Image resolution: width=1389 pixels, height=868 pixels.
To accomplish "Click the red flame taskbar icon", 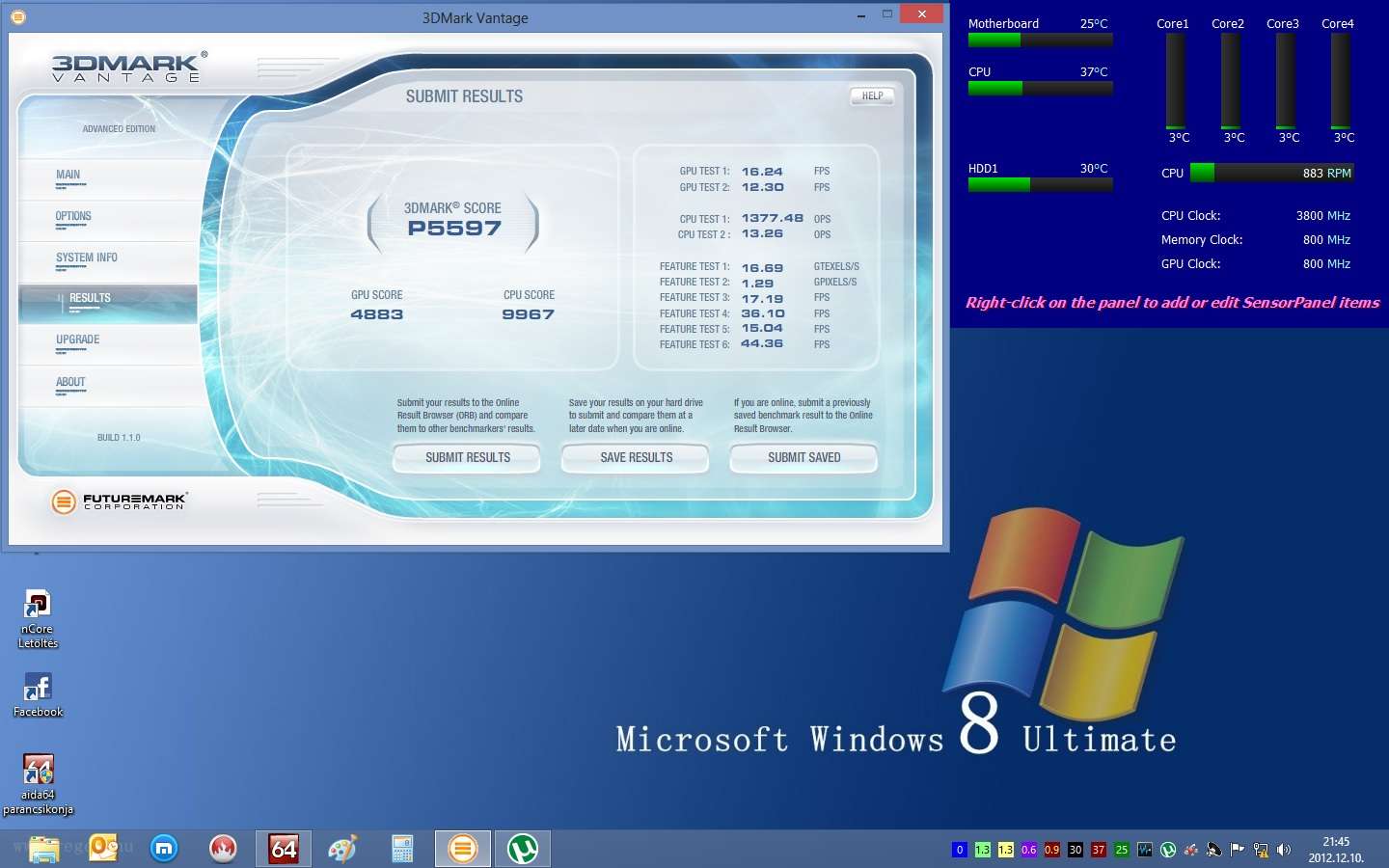I will tap(223, 849).
